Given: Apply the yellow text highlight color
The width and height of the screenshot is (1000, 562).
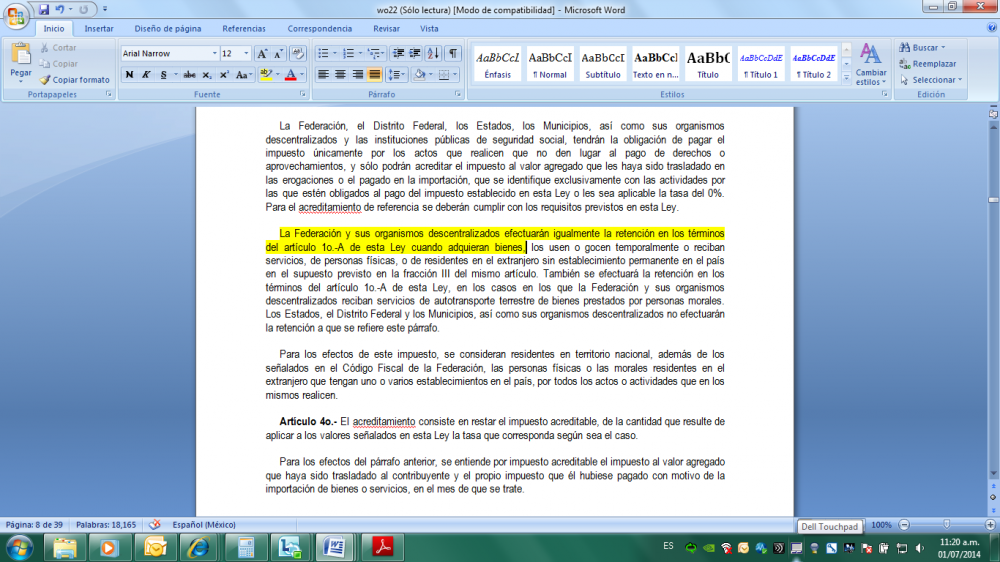Looking at the screenshot, I should [x=266, y=75].
